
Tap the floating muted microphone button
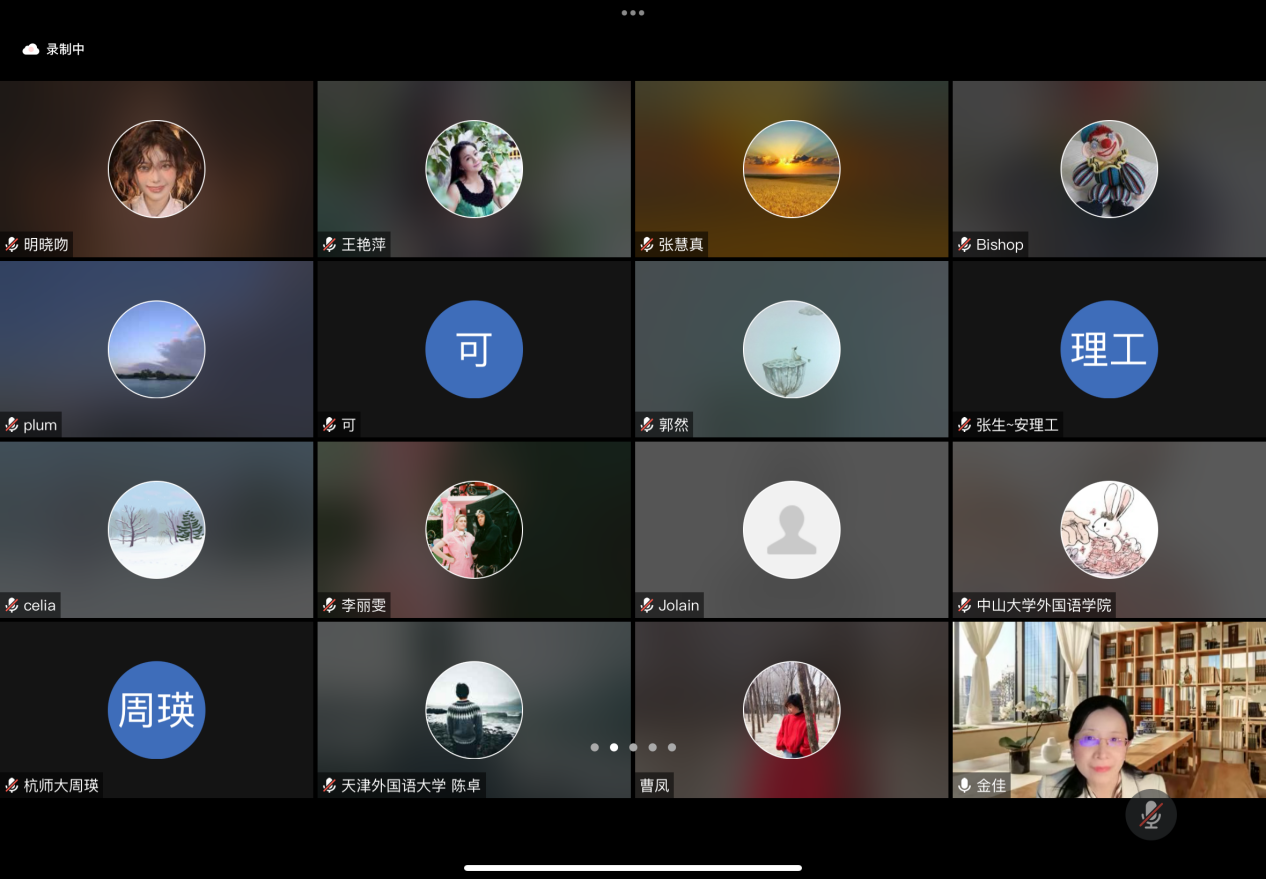[x=1151, y=815]
